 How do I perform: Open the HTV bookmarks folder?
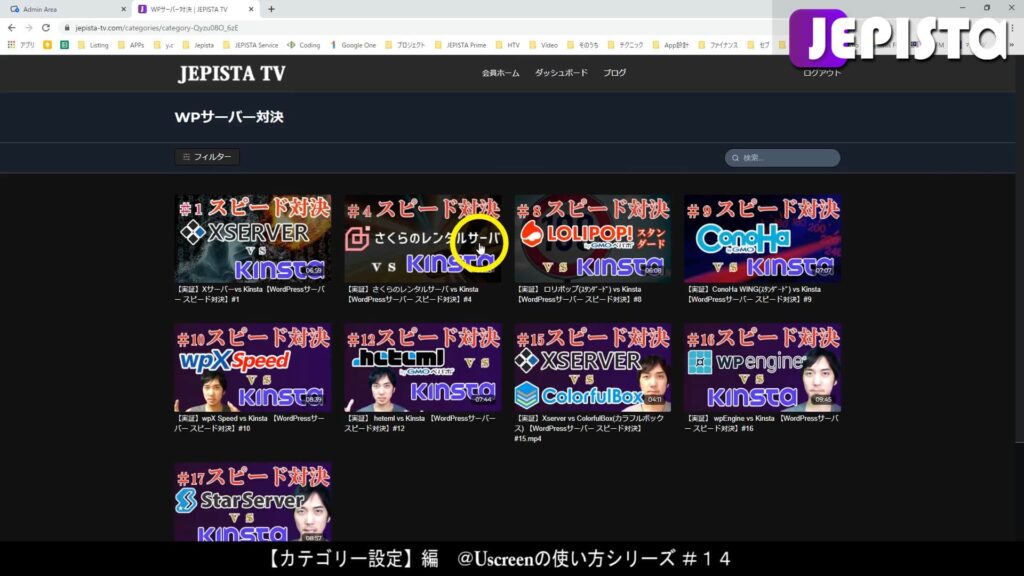pos(507,45)
